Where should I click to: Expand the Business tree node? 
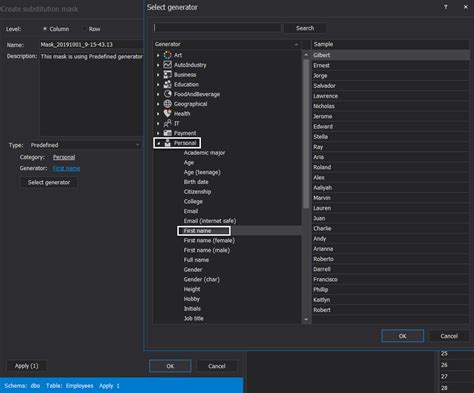(x=158, y=75)
